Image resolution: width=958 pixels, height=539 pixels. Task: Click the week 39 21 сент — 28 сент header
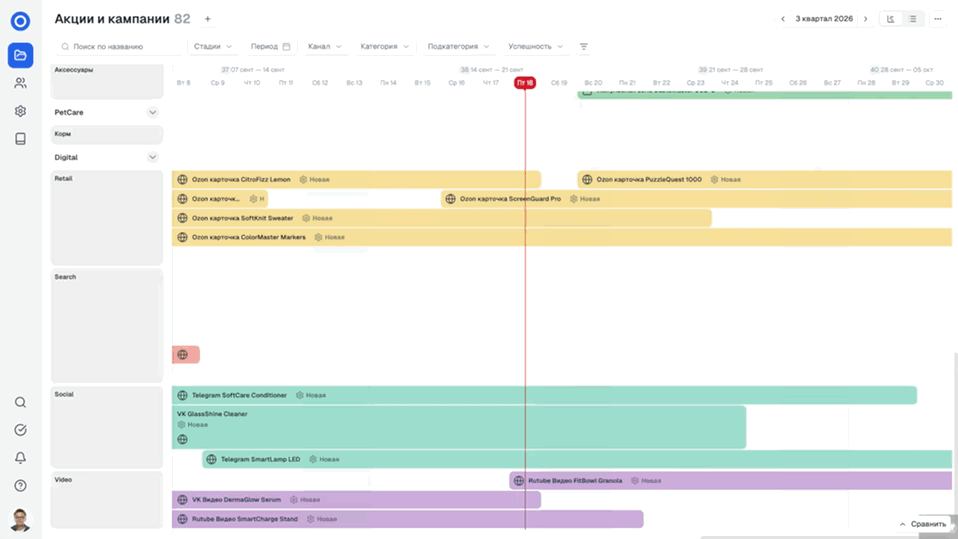pos(731,70)
